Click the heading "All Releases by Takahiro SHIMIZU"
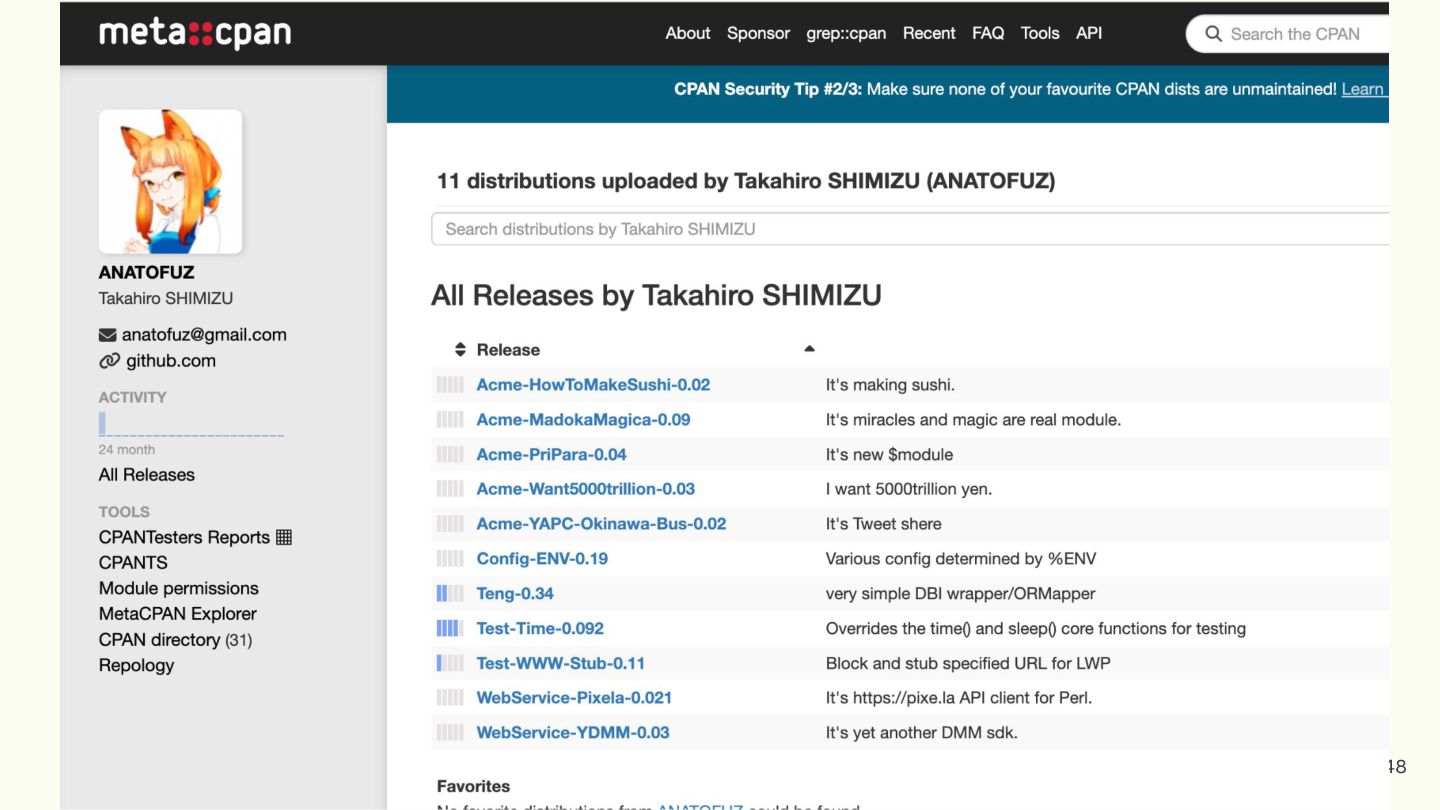 click(x=656, y=296)
